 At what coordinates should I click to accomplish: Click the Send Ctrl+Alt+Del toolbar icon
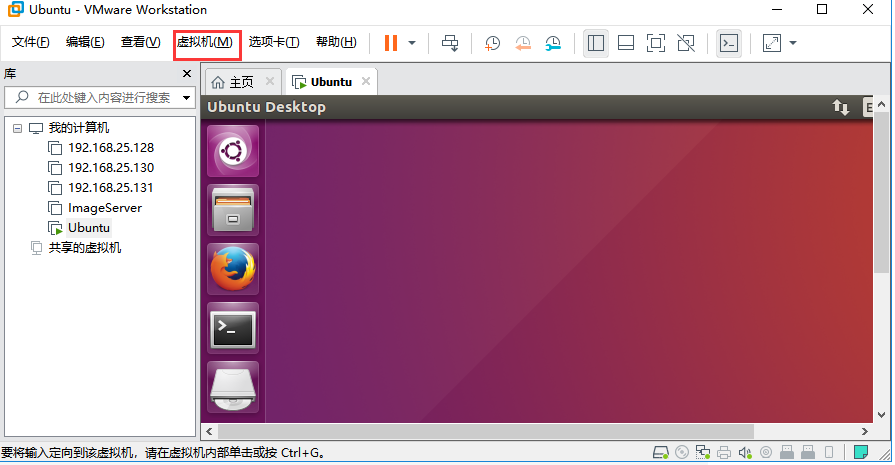(x=450, y=43)
